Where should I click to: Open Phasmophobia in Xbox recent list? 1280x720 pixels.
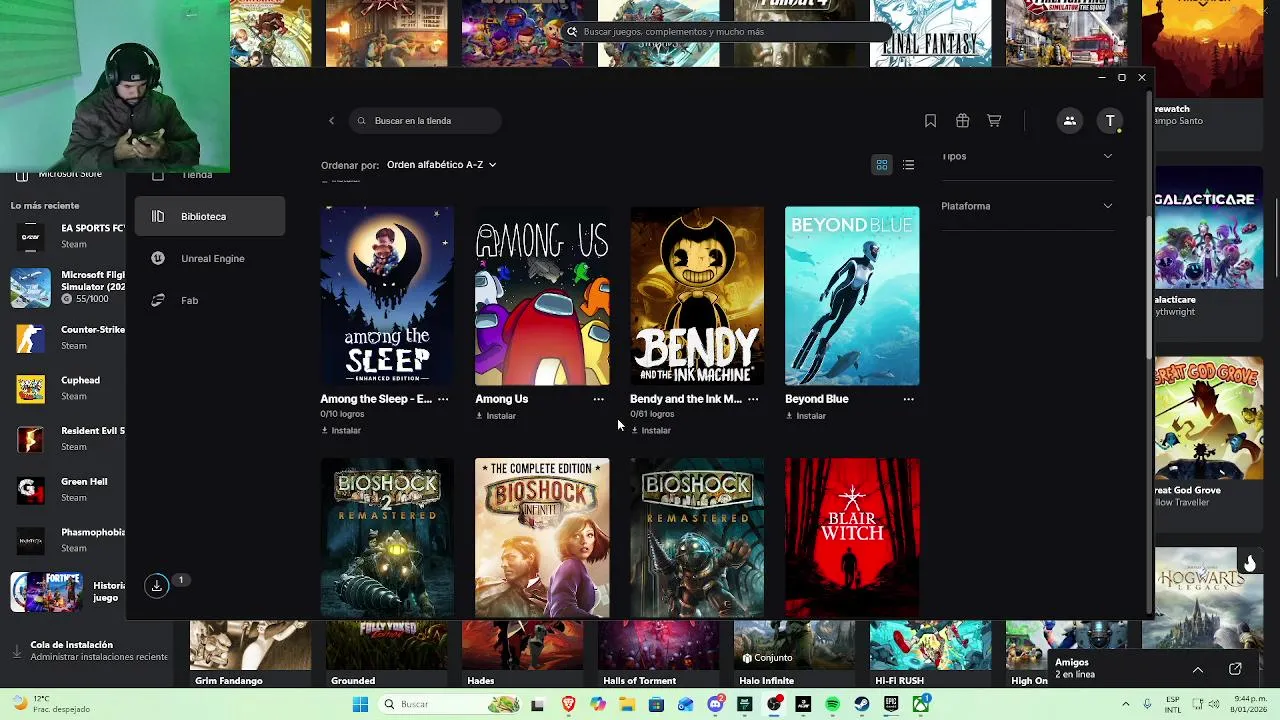[67, 540]
